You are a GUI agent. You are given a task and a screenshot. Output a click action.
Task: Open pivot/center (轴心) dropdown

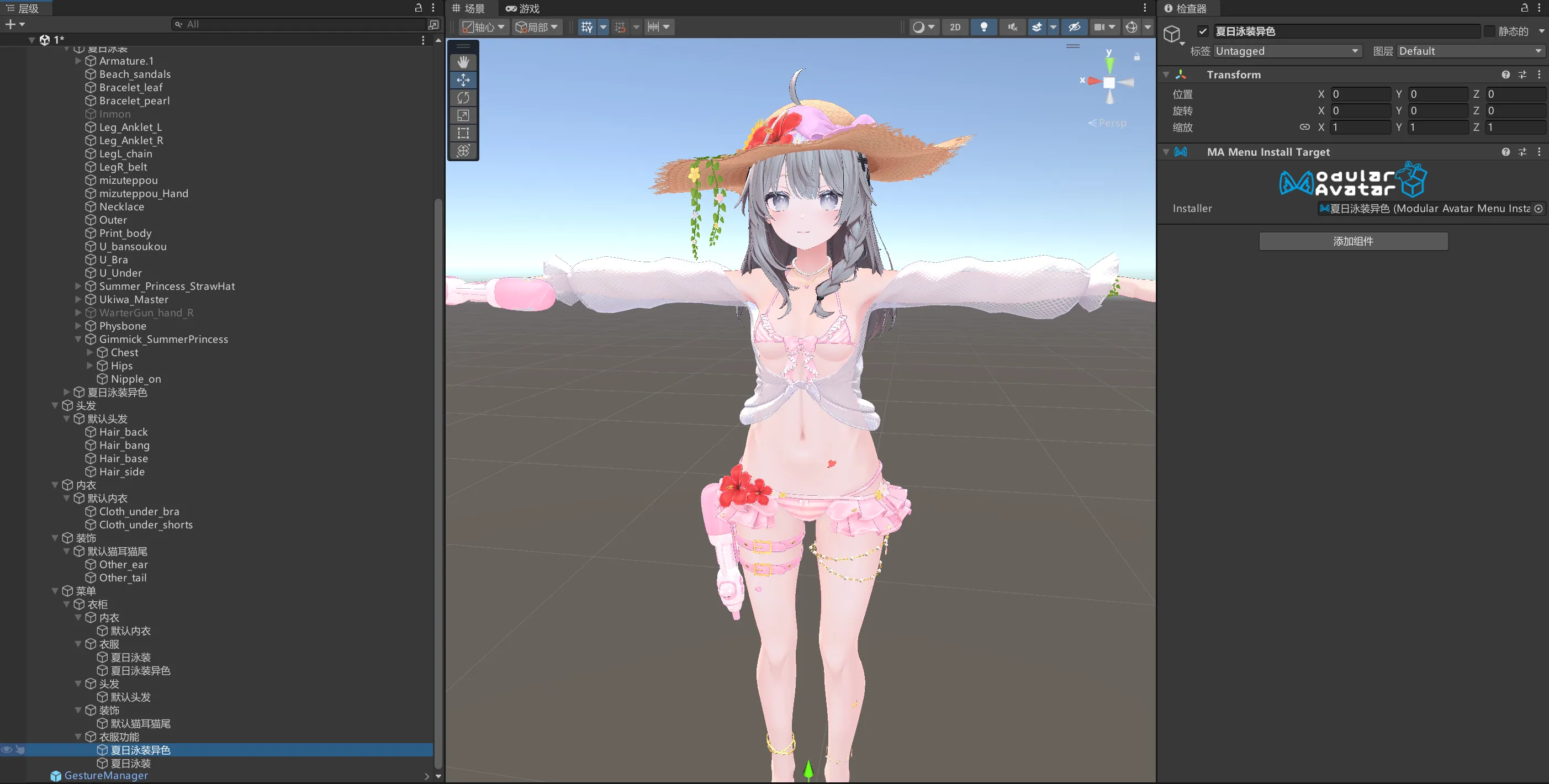click(x=484, y=27)
